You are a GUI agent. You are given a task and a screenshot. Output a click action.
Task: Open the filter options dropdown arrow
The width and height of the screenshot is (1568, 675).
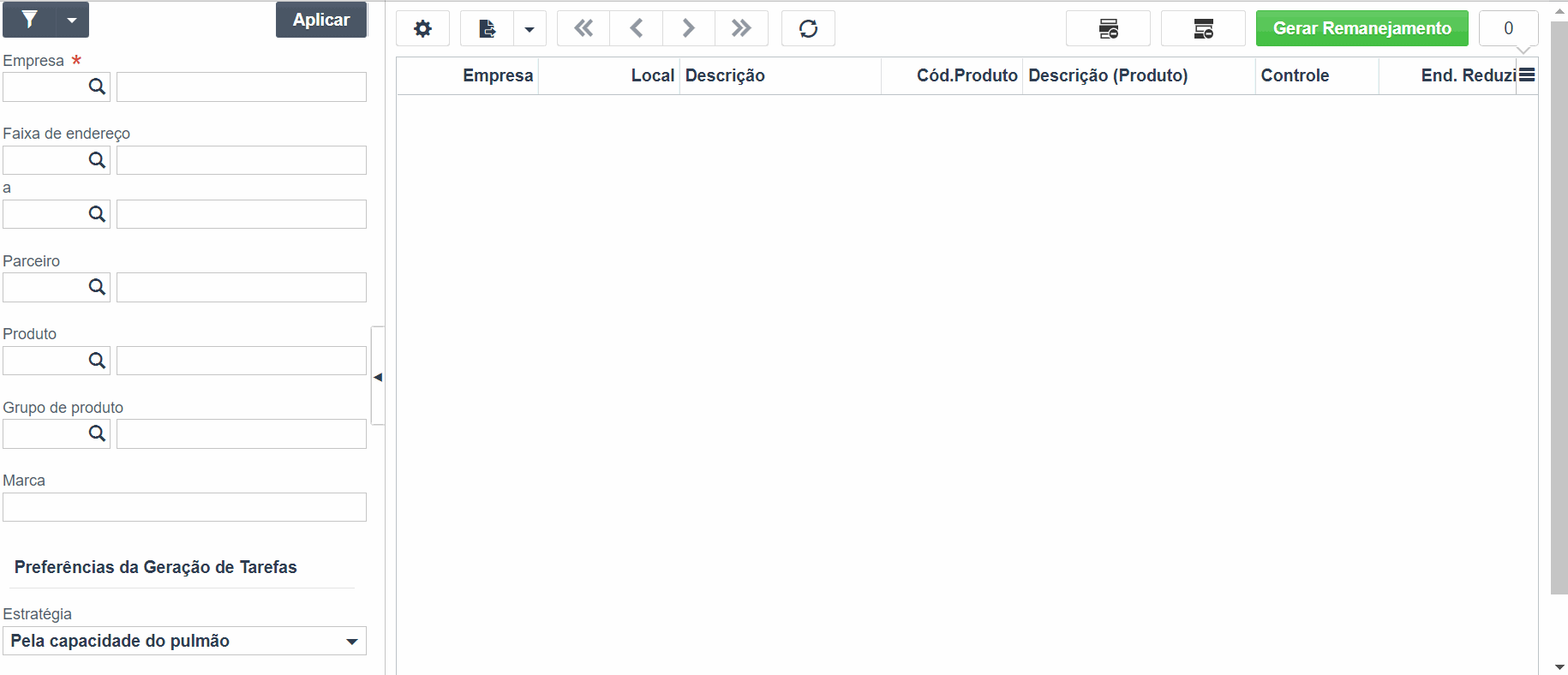73,20
